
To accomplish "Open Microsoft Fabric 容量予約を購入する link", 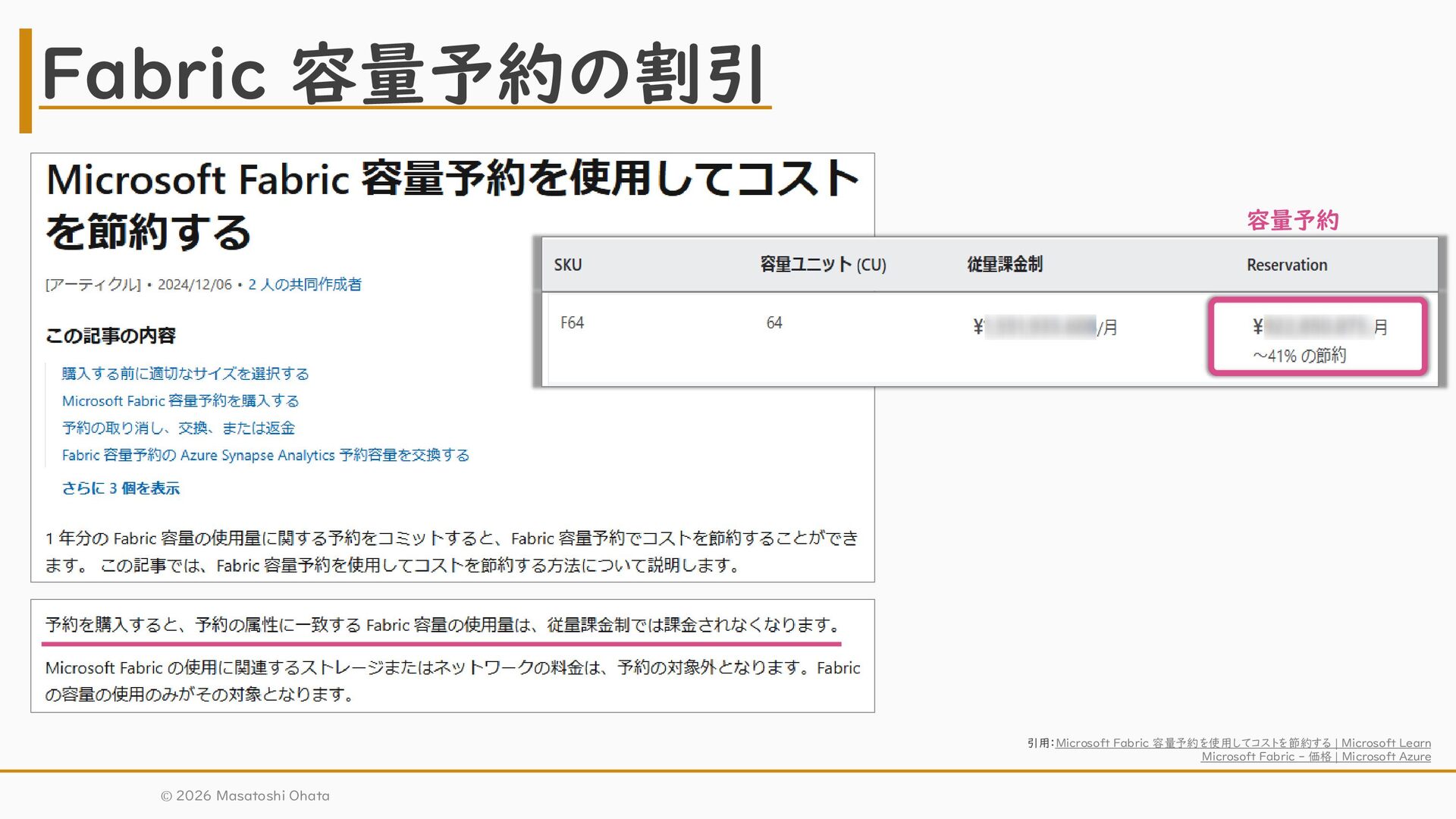I will (x=180, y=401).
